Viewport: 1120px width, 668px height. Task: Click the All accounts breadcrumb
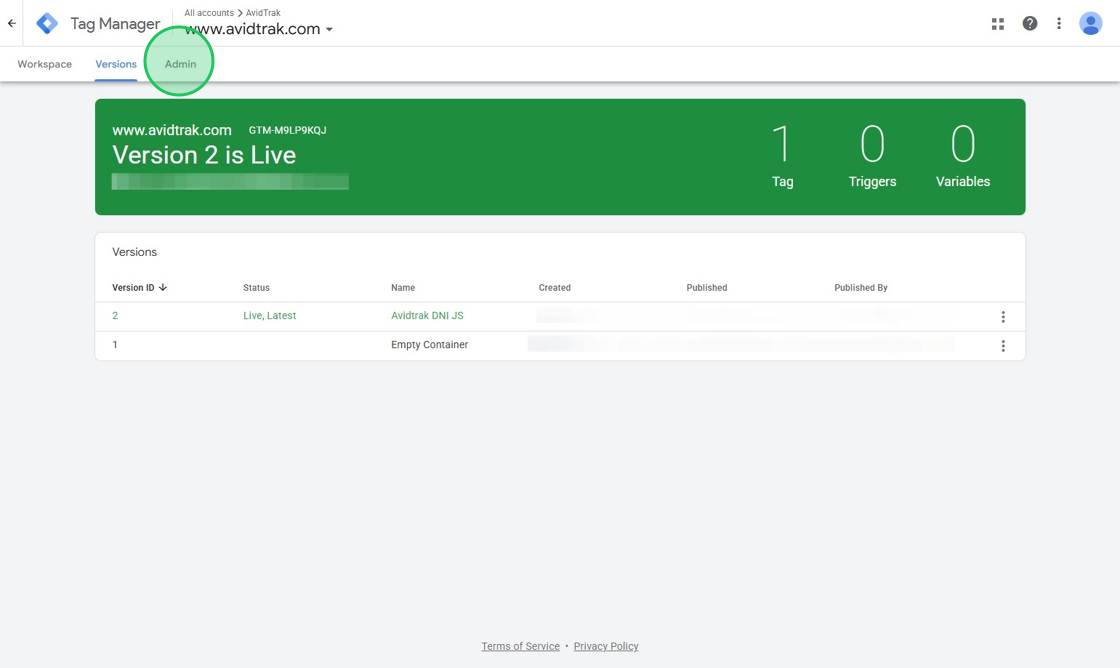click(209, 13)
